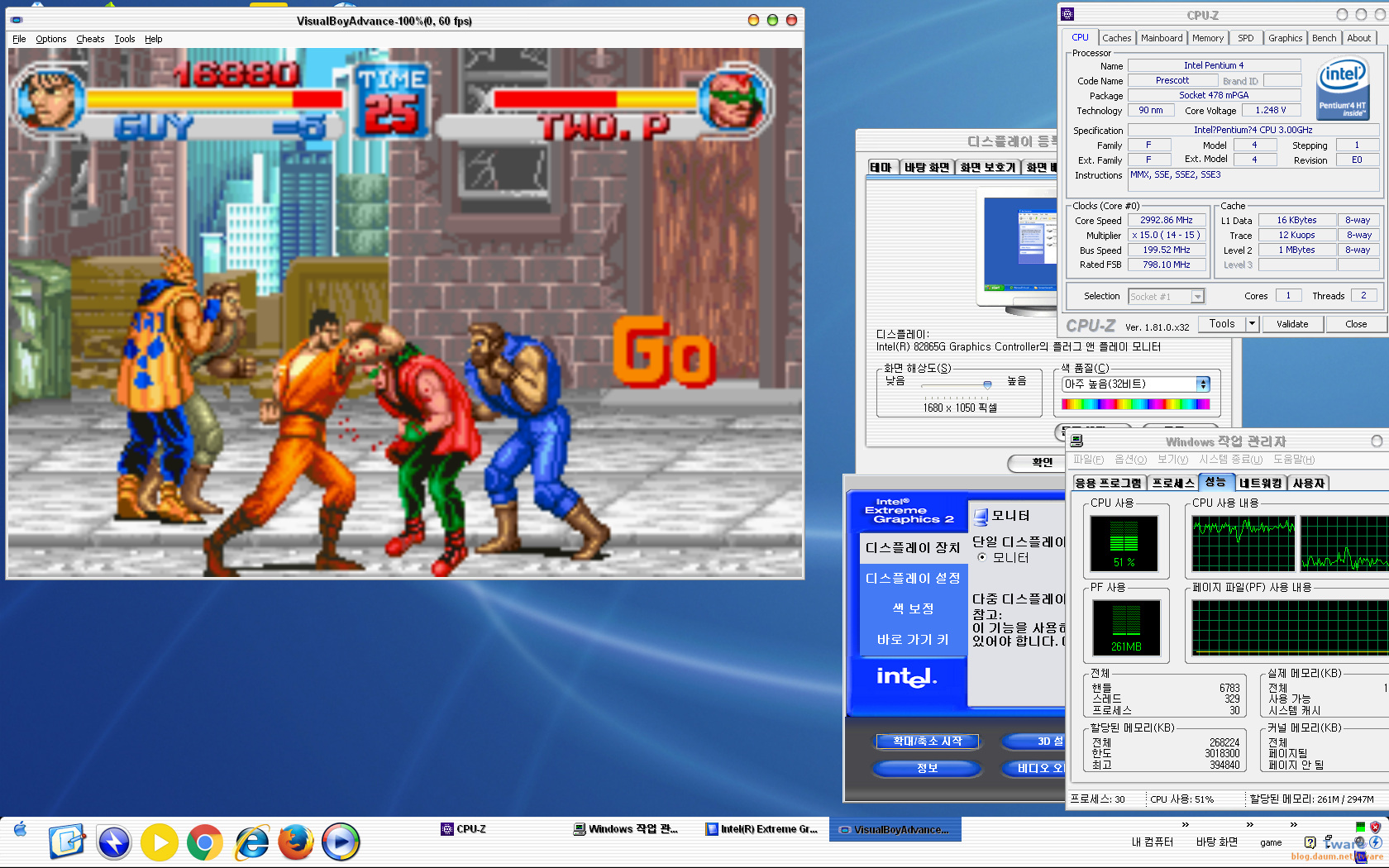The image size is (1389, 868).
Task: Click the 모니터 monitor icon in Intel panel
Action: click(981, 517)
